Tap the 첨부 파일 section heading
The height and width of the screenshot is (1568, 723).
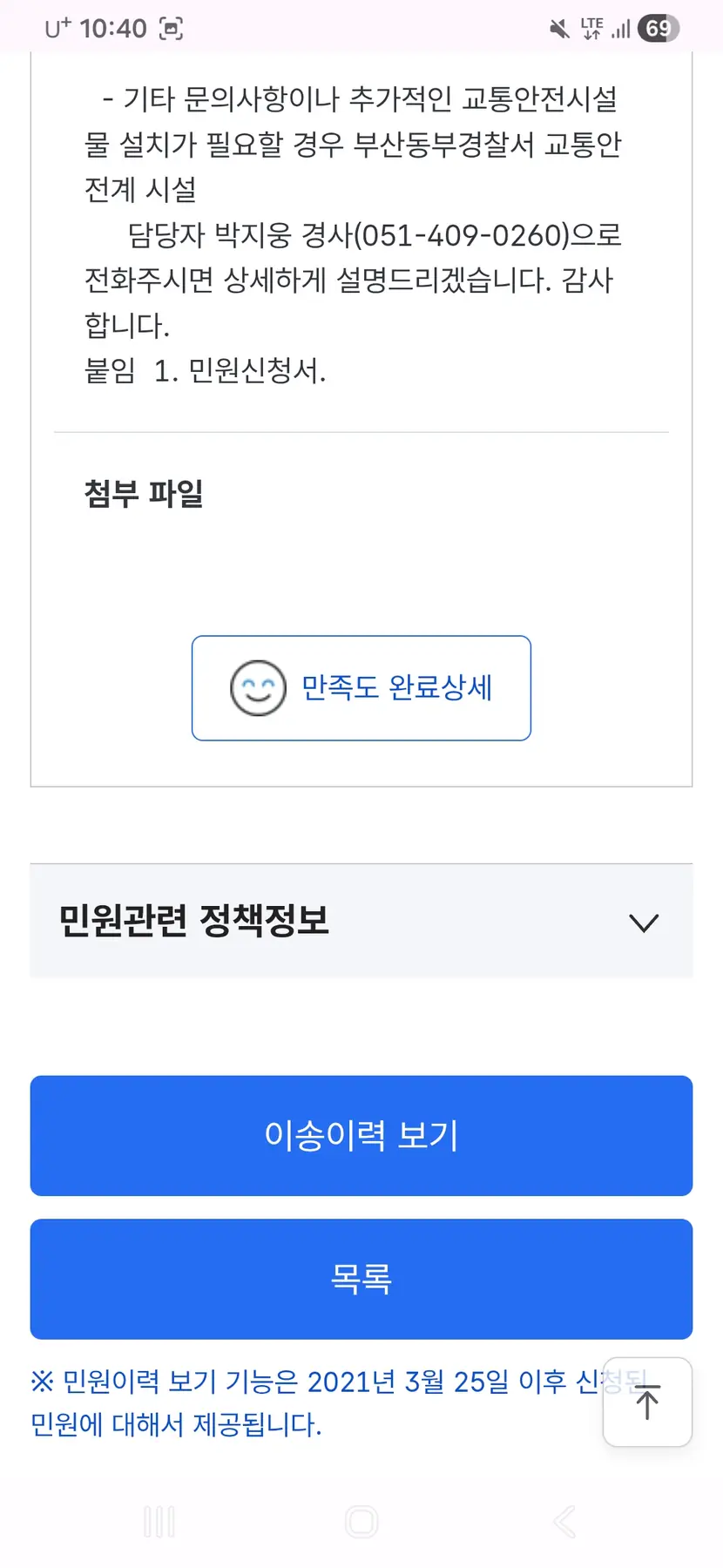click(144, 493)
